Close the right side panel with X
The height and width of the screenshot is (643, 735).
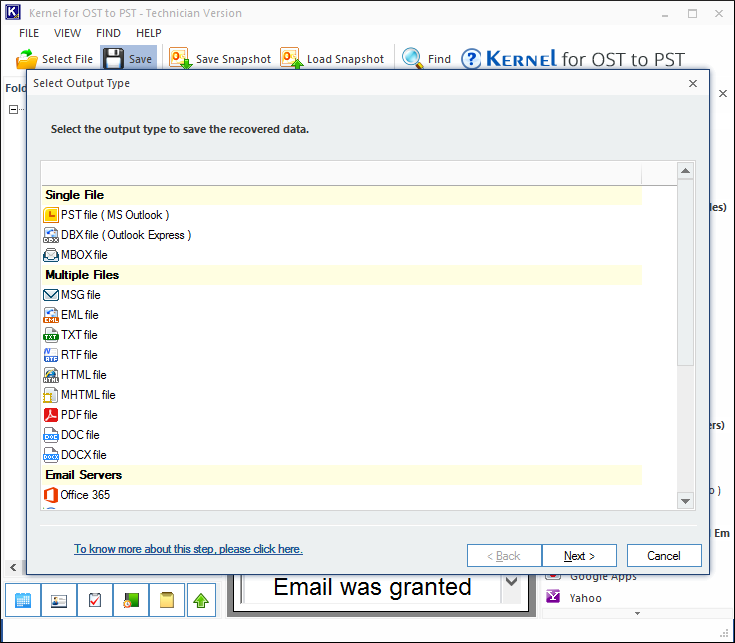pos(723,93)
